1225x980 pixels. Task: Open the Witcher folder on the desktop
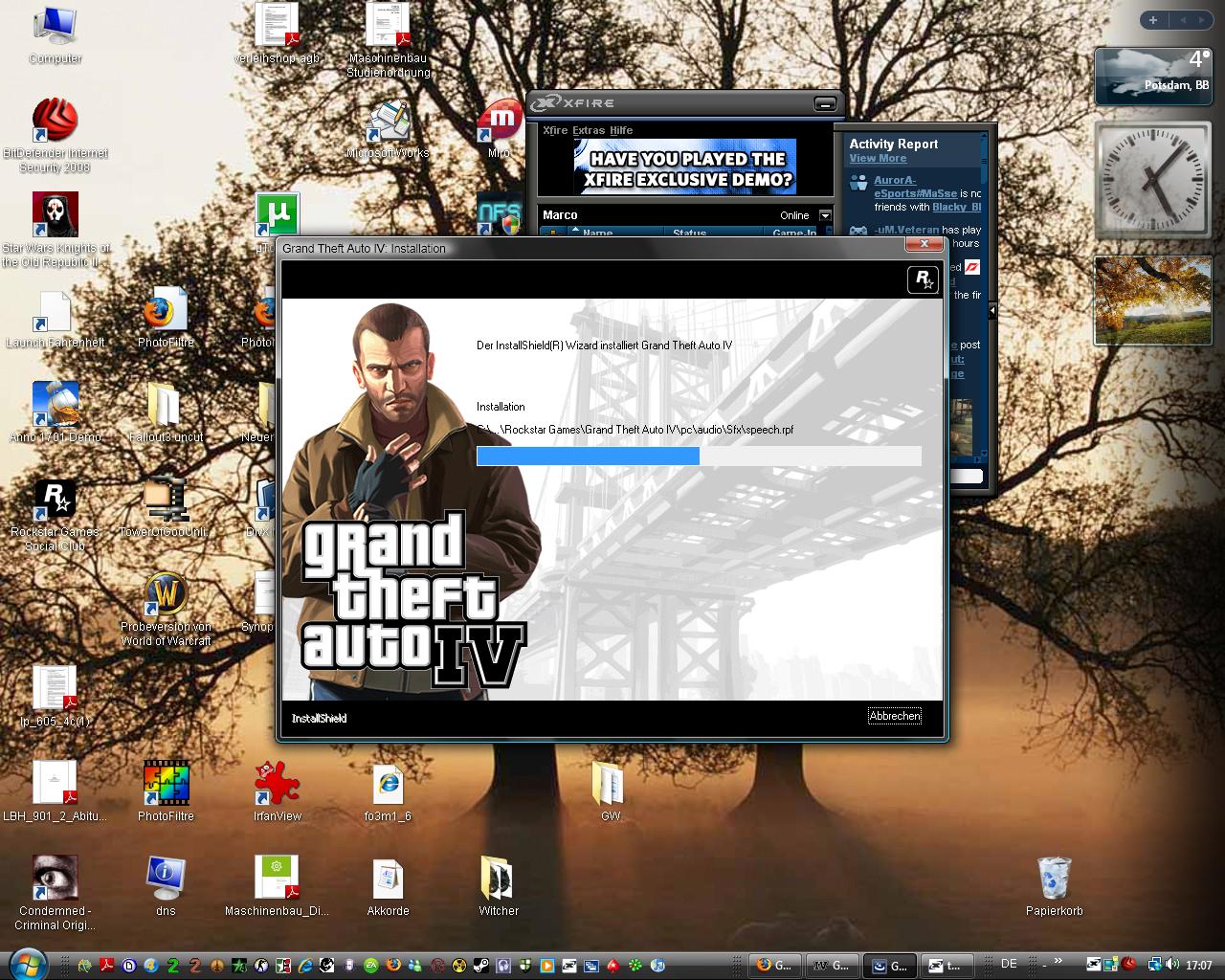(x=499, y=886)
